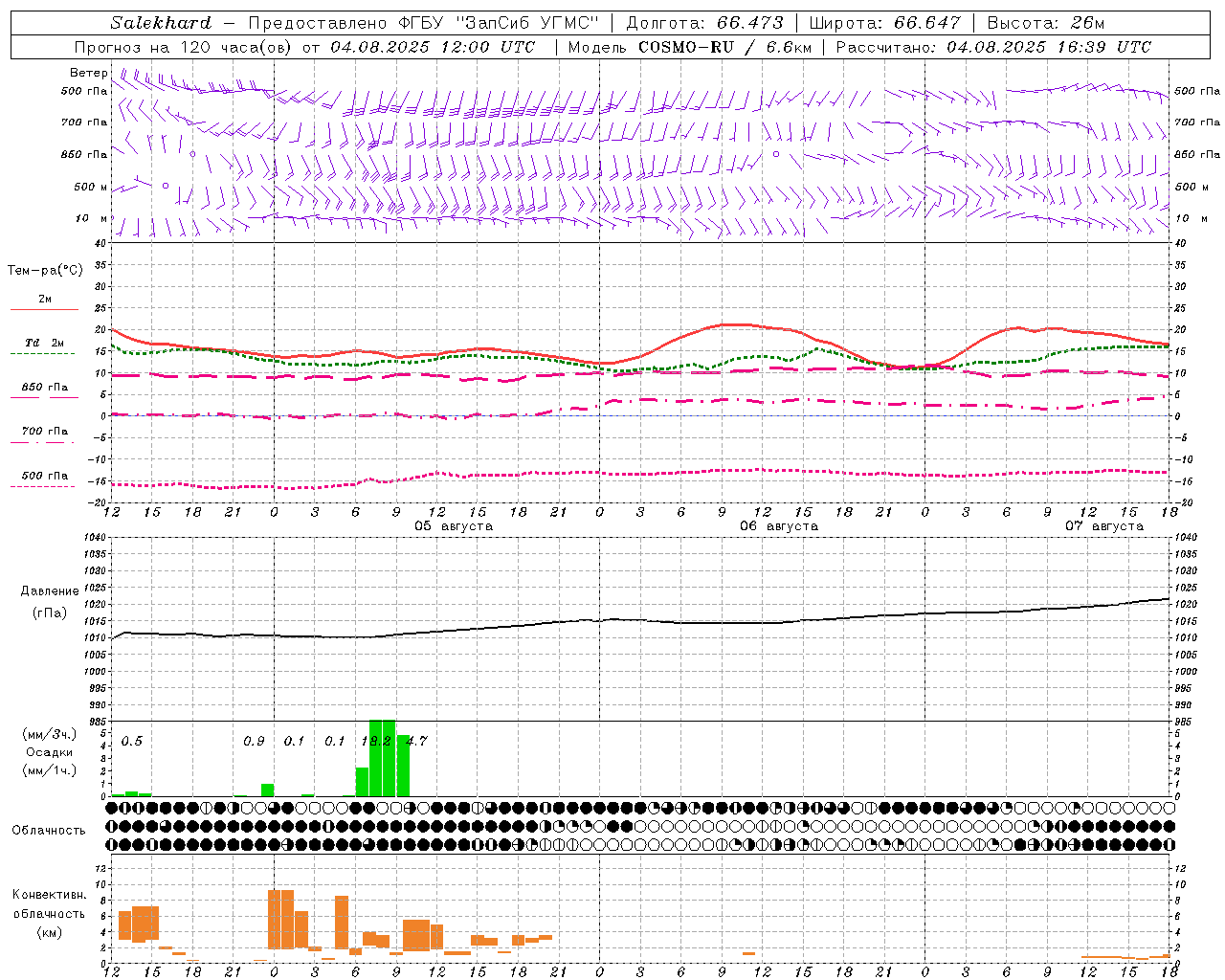1225x980 pixels.
Task: Click the '40' top value on left temperature axis
Action: click(x=99, y=243)
